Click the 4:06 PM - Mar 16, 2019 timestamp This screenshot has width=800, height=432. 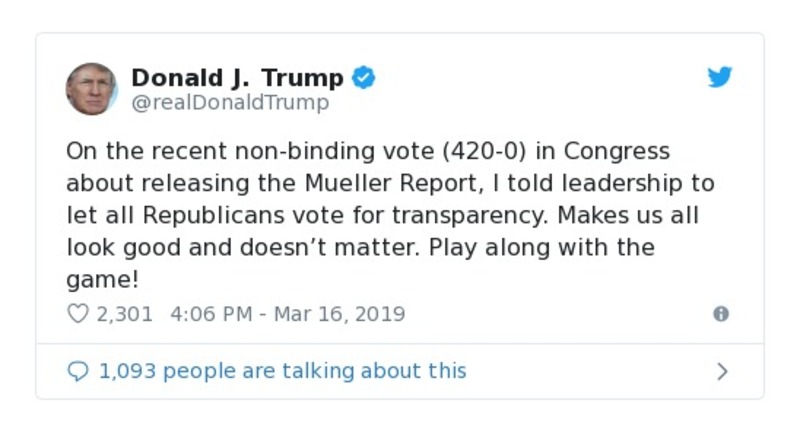[x=288, y=314]
